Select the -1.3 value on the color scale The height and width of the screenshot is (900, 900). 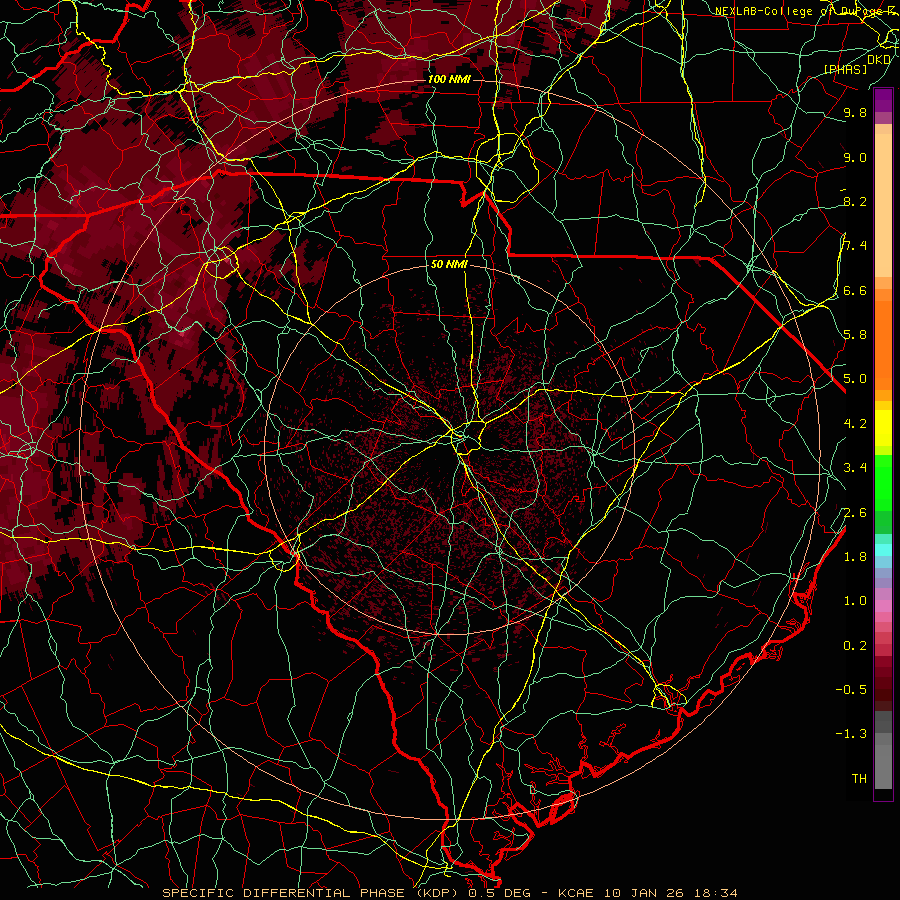[x=851, y=734]
